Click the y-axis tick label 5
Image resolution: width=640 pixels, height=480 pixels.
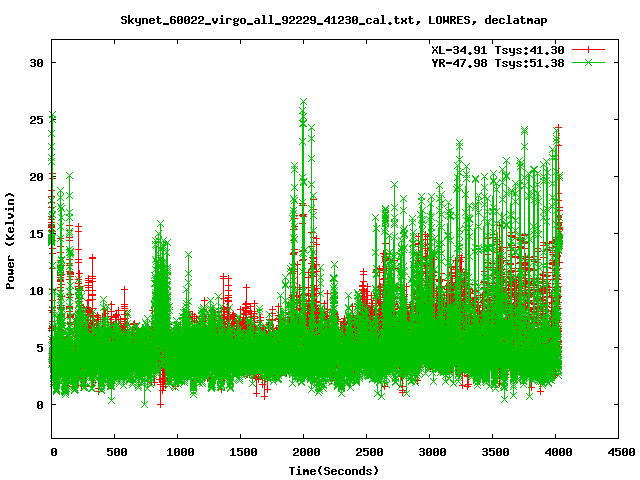point(40,348)
